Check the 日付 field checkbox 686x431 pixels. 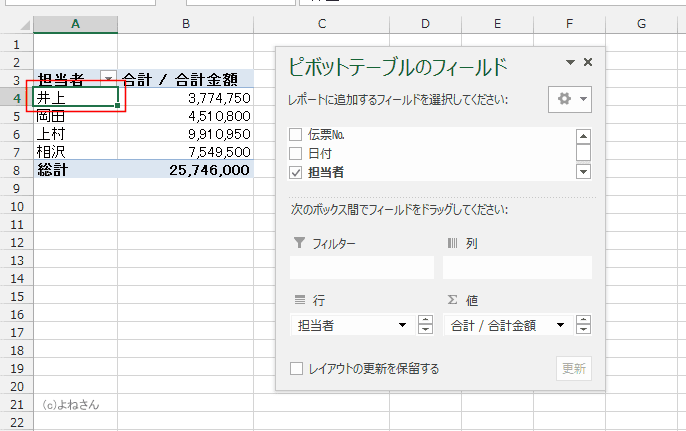pos(296,153)
